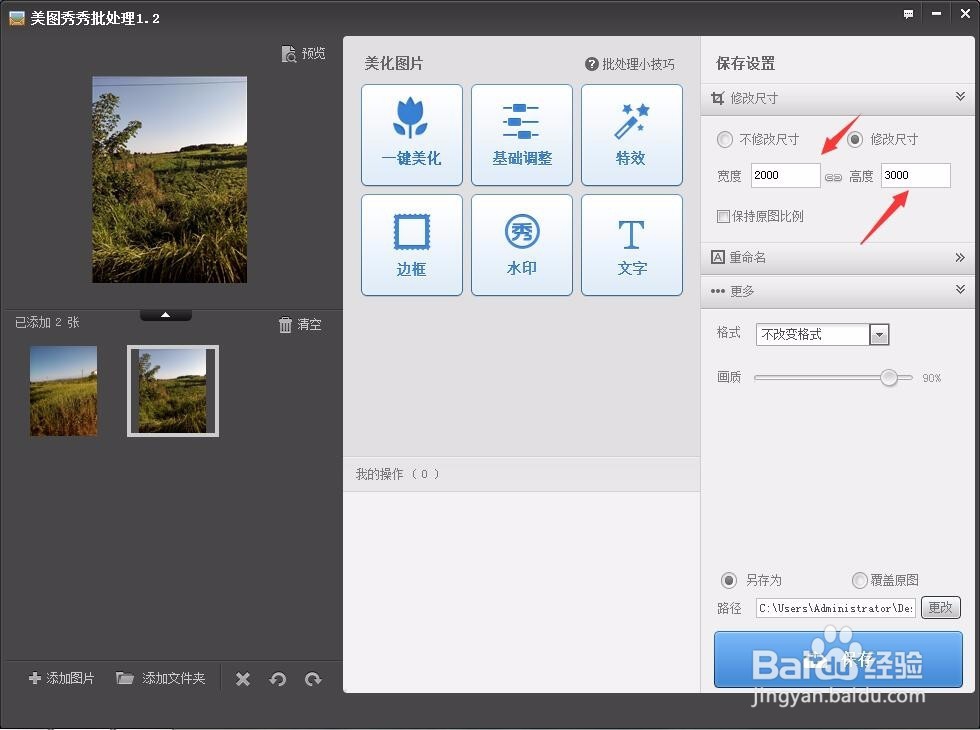Click the 宽度 width input field
The image size is (980, 730).
786,176
